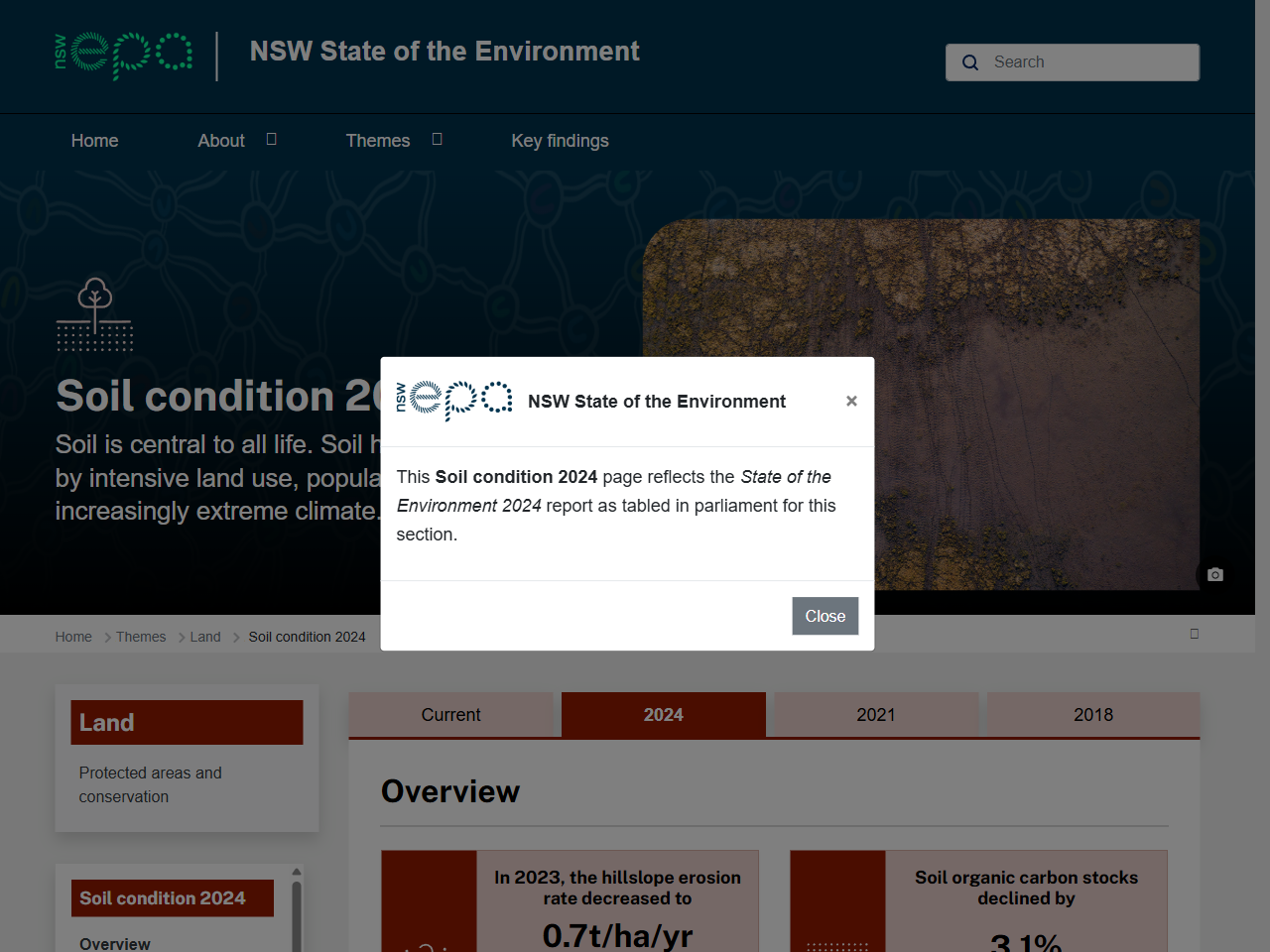
Task: Click the search magnifying glass icon
Action: 969,62
